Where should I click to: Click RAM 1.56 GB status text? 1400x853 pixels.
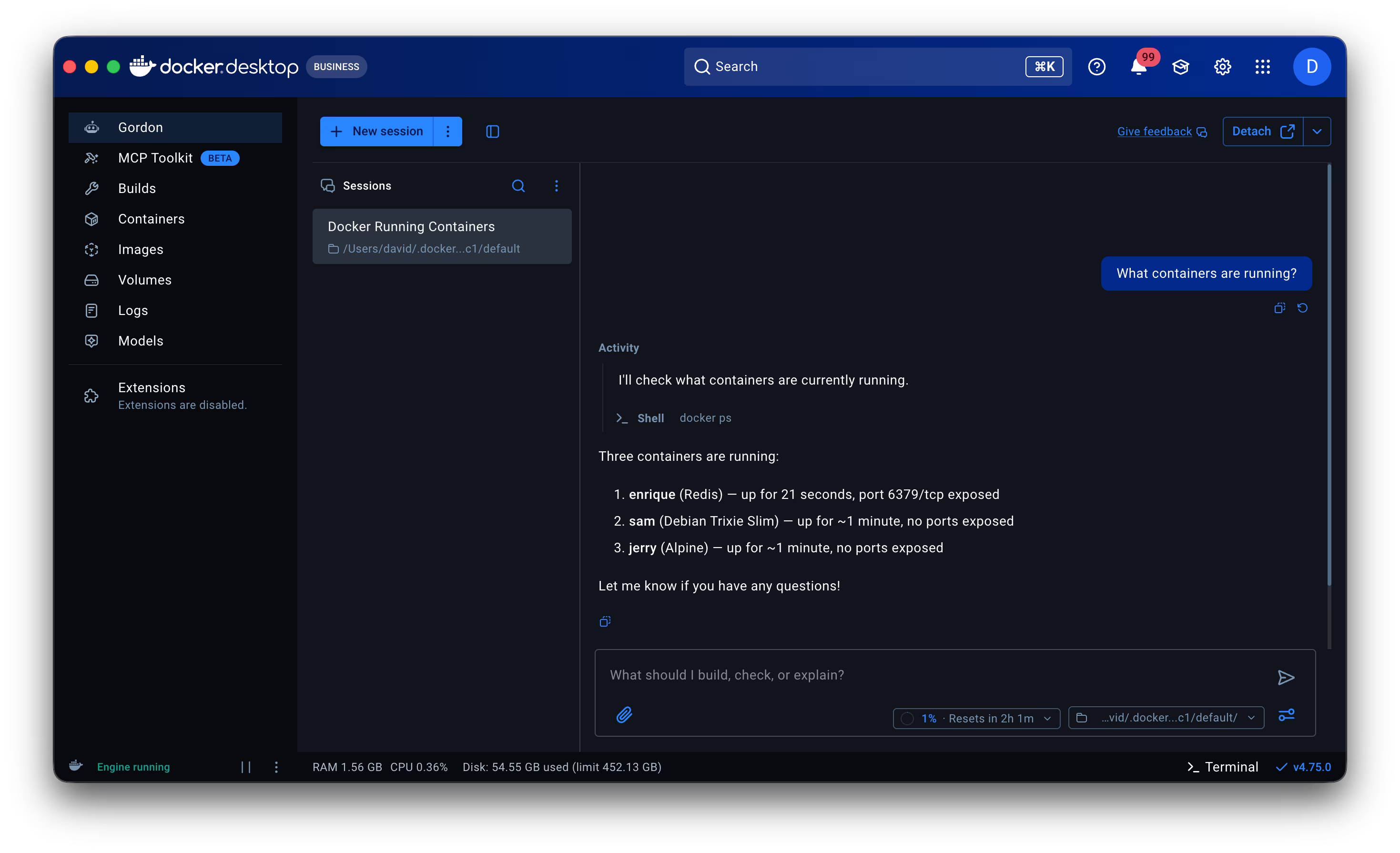347,767
